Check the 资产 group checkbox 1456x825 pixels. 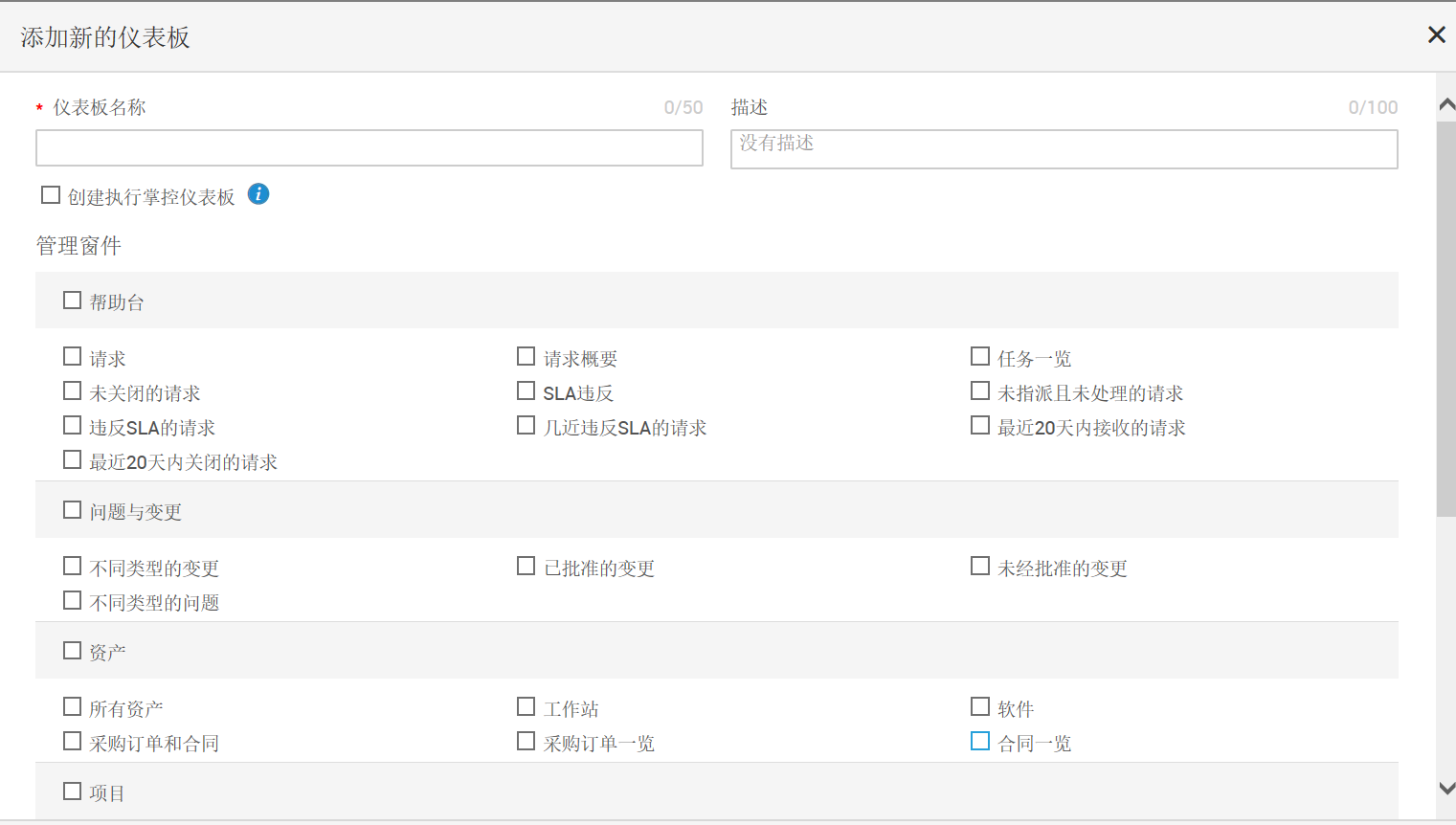(72, 651)
